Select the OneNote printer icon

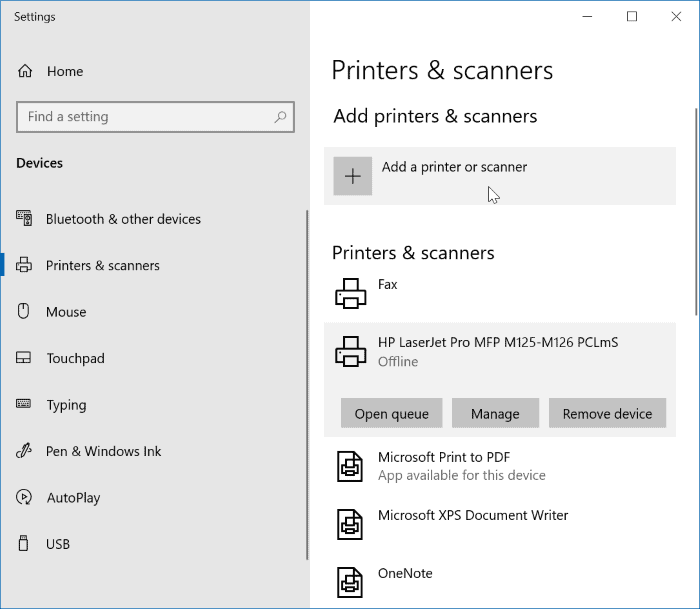pyautogui.click(x=350, y=581)
